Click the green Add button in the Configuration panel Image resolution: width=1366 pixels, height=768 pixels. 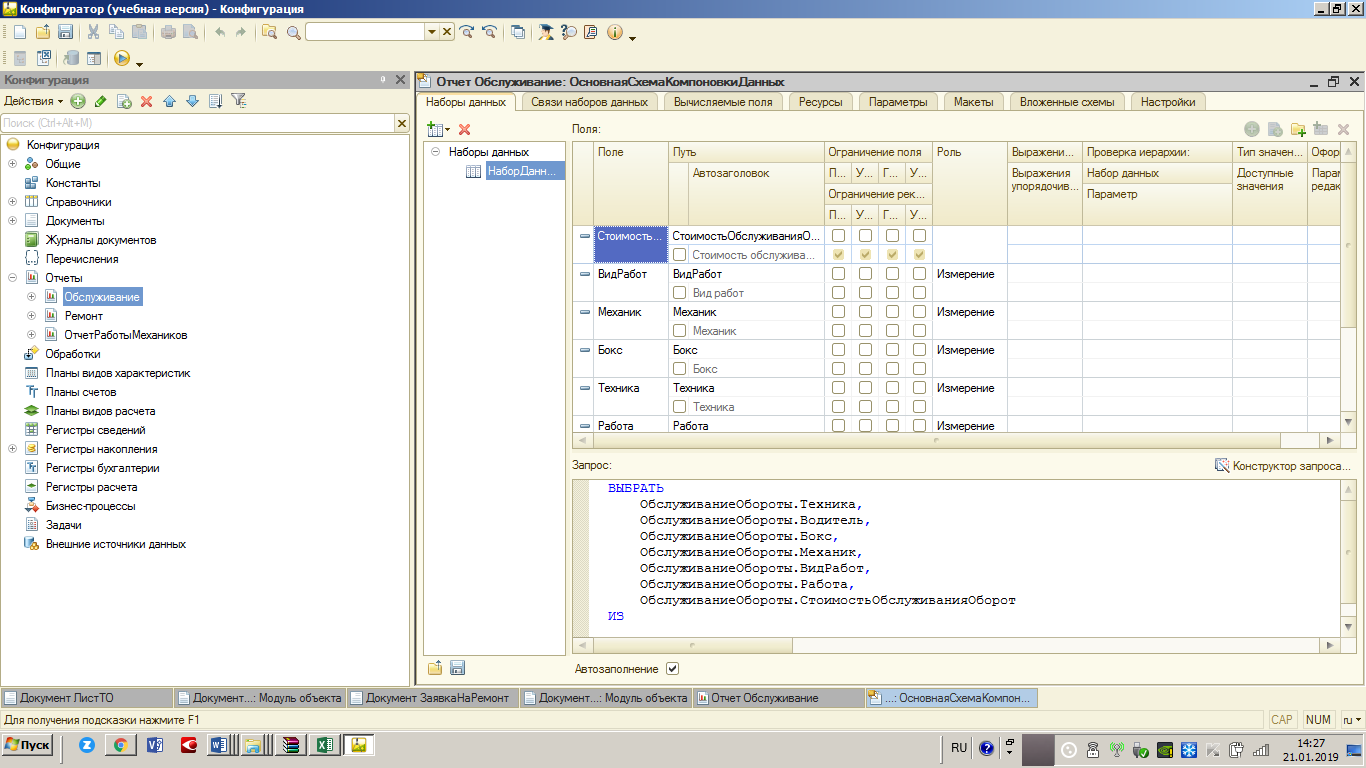tap(78, 101)
